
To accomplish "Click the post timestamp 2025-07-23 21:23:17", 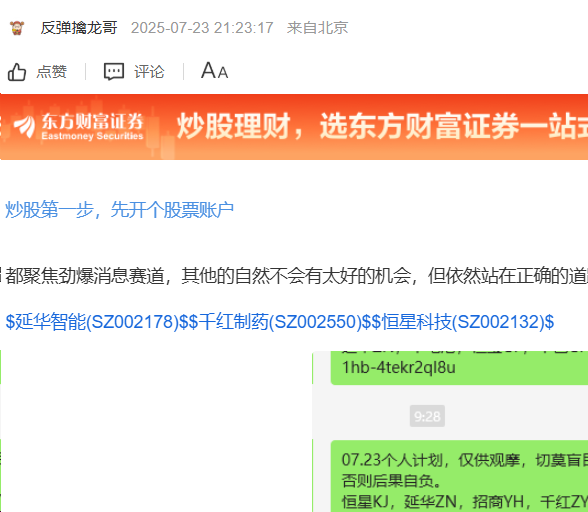I will coord(202,28).
